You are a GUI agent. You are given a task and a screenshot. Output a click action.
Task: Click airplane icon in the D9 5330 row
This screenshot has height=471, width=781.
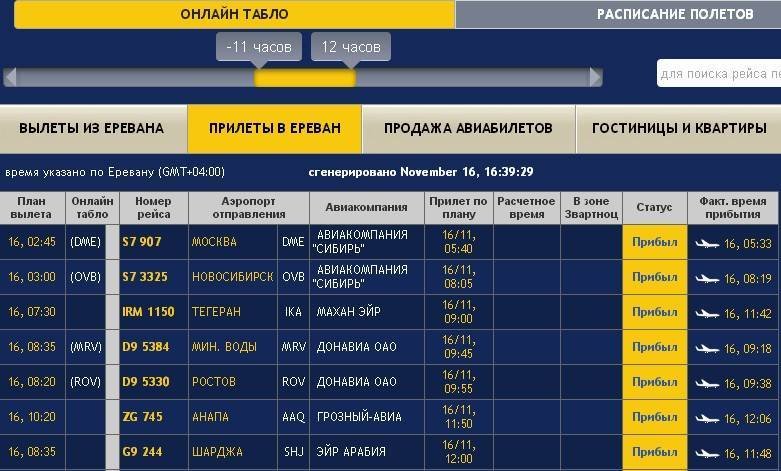click(x=707, y=383)
